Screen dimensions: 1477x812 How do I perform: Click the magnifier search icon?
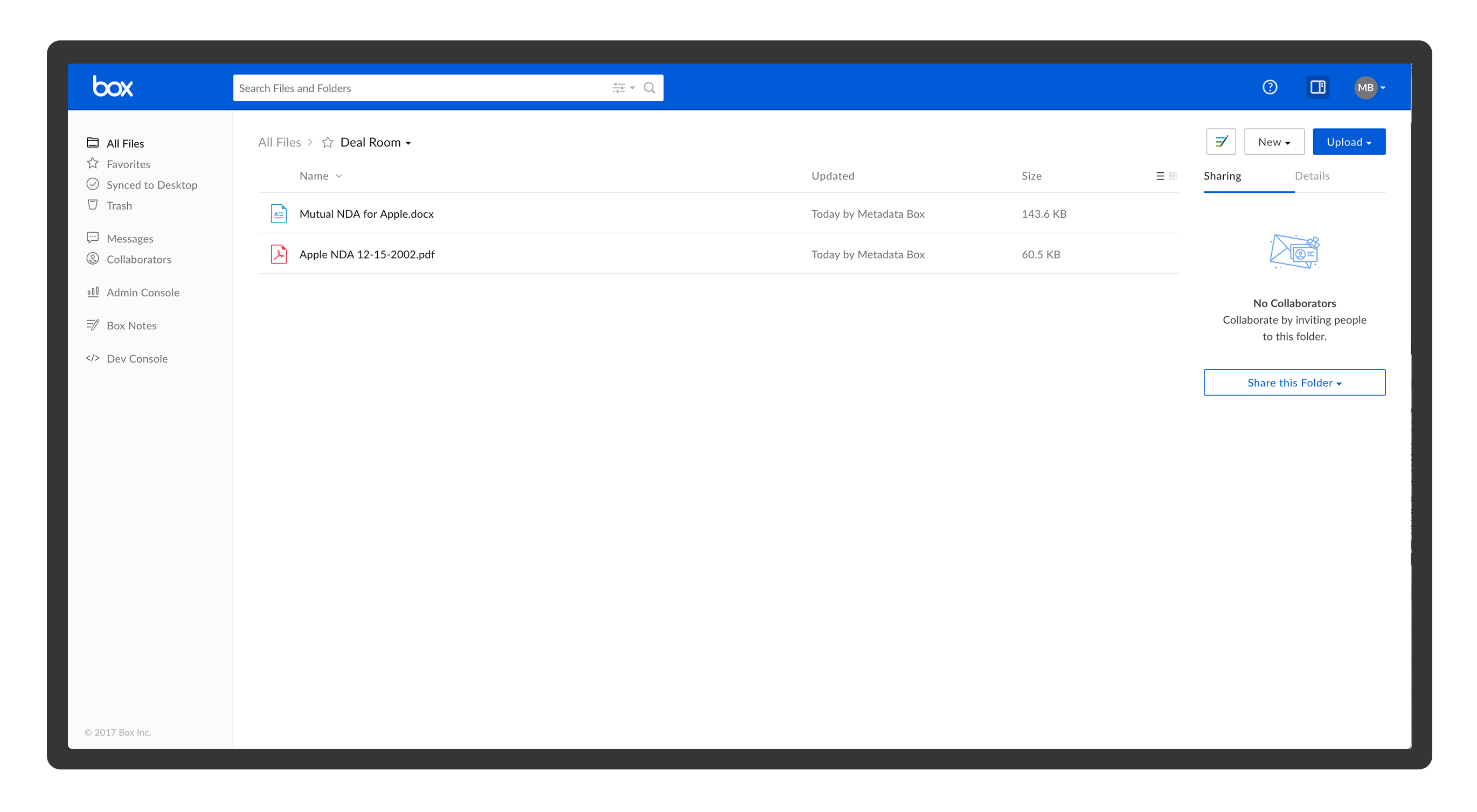click(x=649, y=88)
